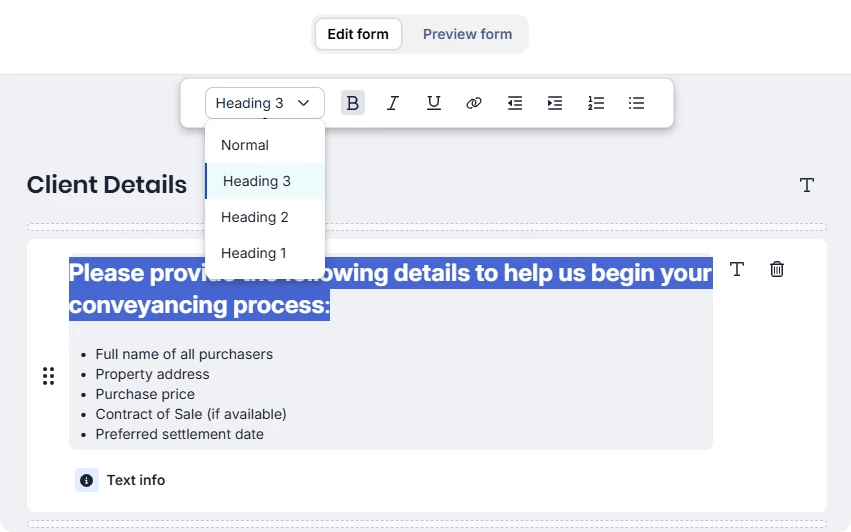Click 'Full name of all purchasers' bullet
Screen dimensions: 851x532
coord(184,354)
